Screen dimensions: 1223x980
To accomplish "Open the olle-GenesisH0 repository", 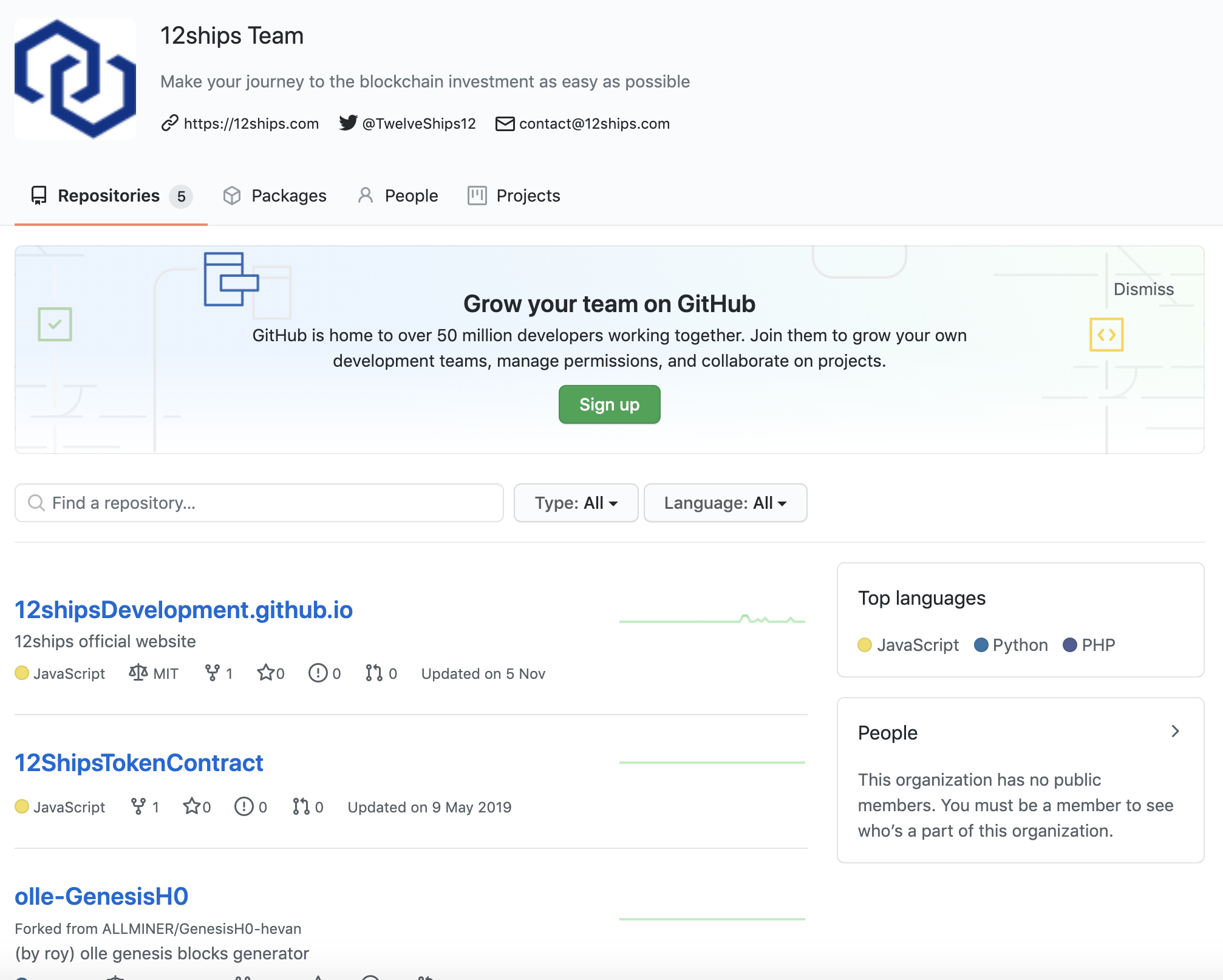I will pos(101,896).
